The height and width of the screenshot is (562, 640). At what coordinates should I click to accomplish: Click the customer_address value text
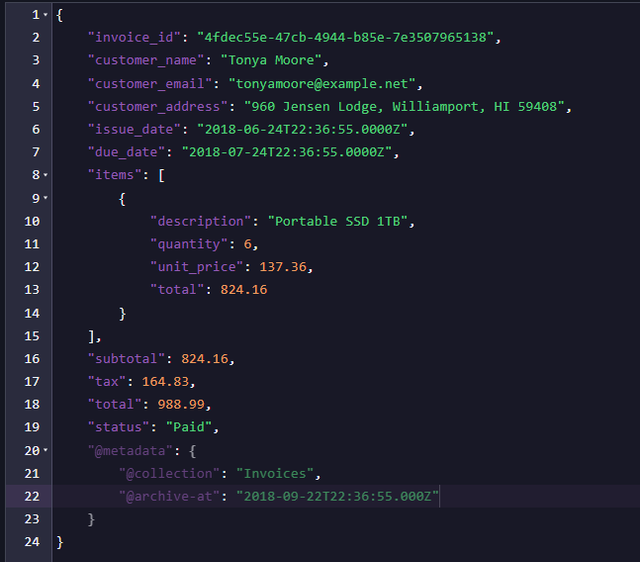[x=415, y=107]
